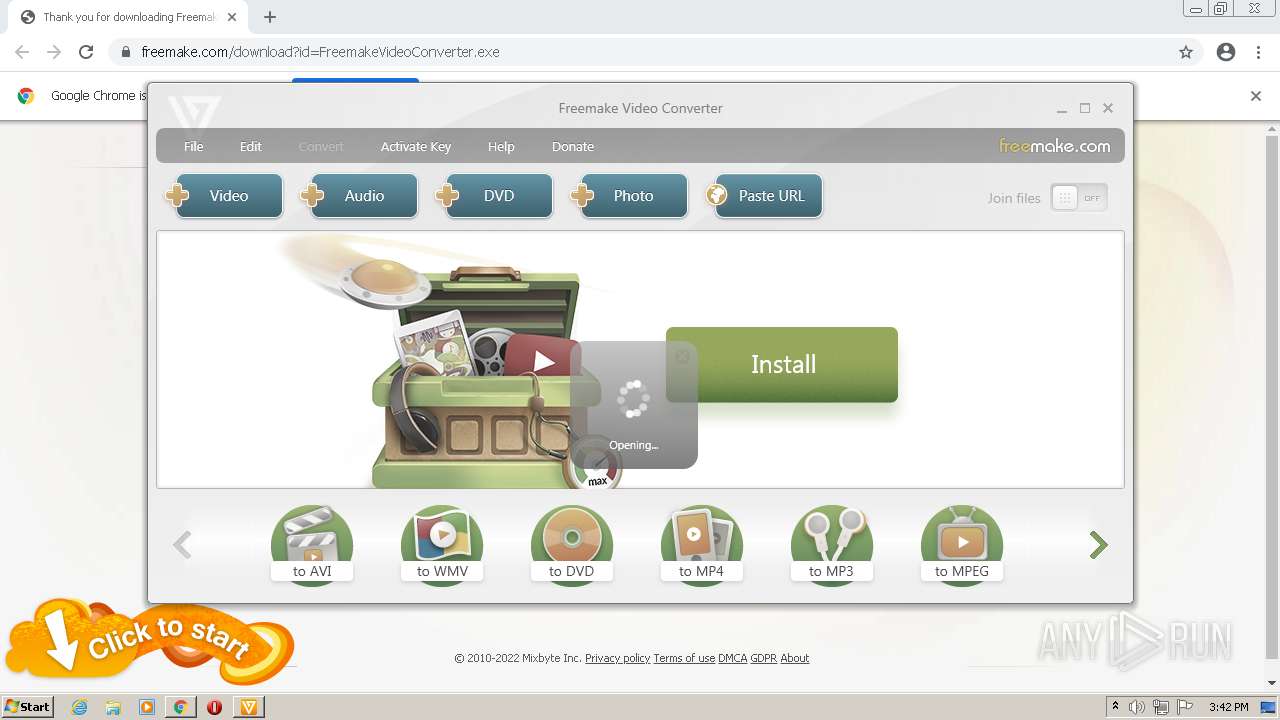Open the About link in the footer
Screen dimensions: 1280x720
click(x=795, y=658)
